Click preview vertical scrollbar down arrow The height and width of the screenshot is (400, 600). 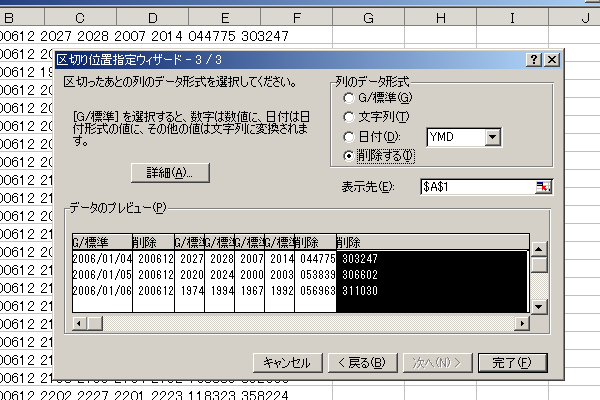pyautogui.click(x=539, y=306)
